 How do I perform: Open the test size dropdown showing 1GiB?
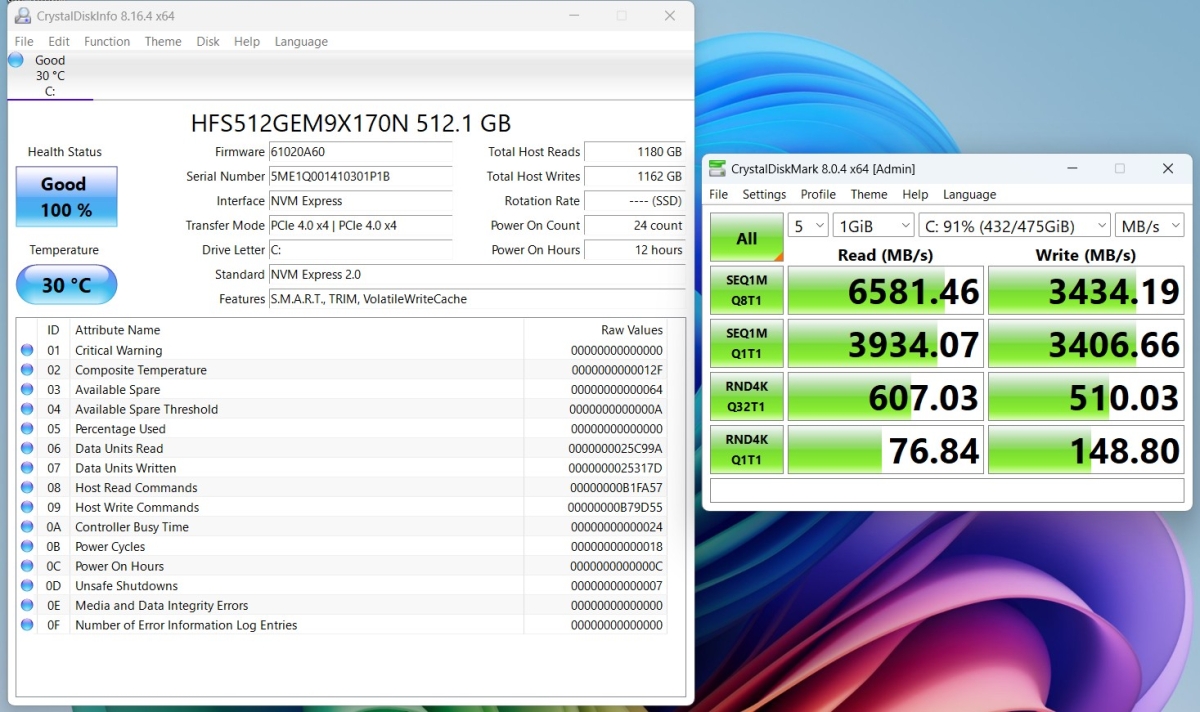tap(874, 225)
